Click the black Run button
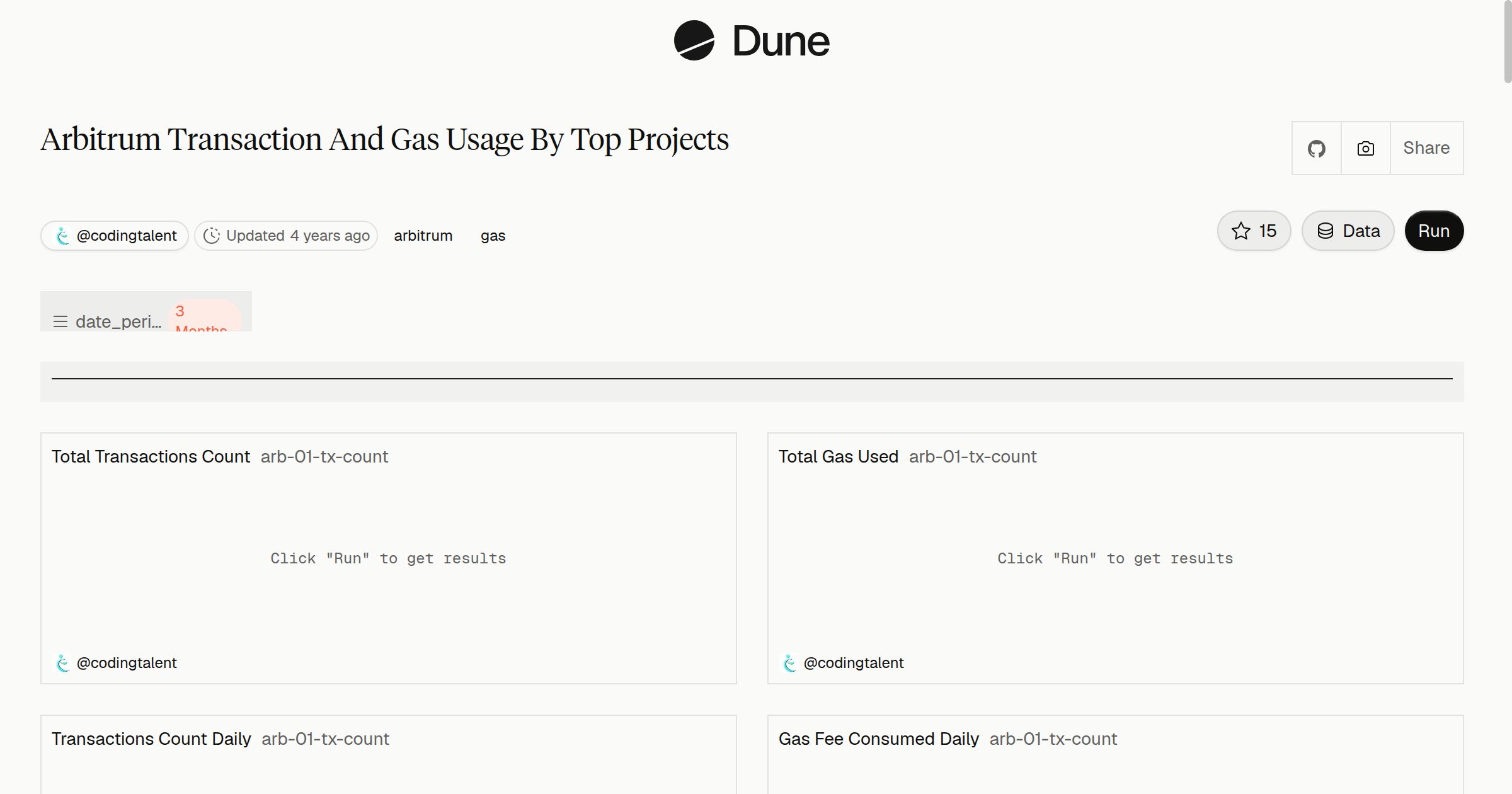The image size is (1512, 794). click(x=1434, y=231)
